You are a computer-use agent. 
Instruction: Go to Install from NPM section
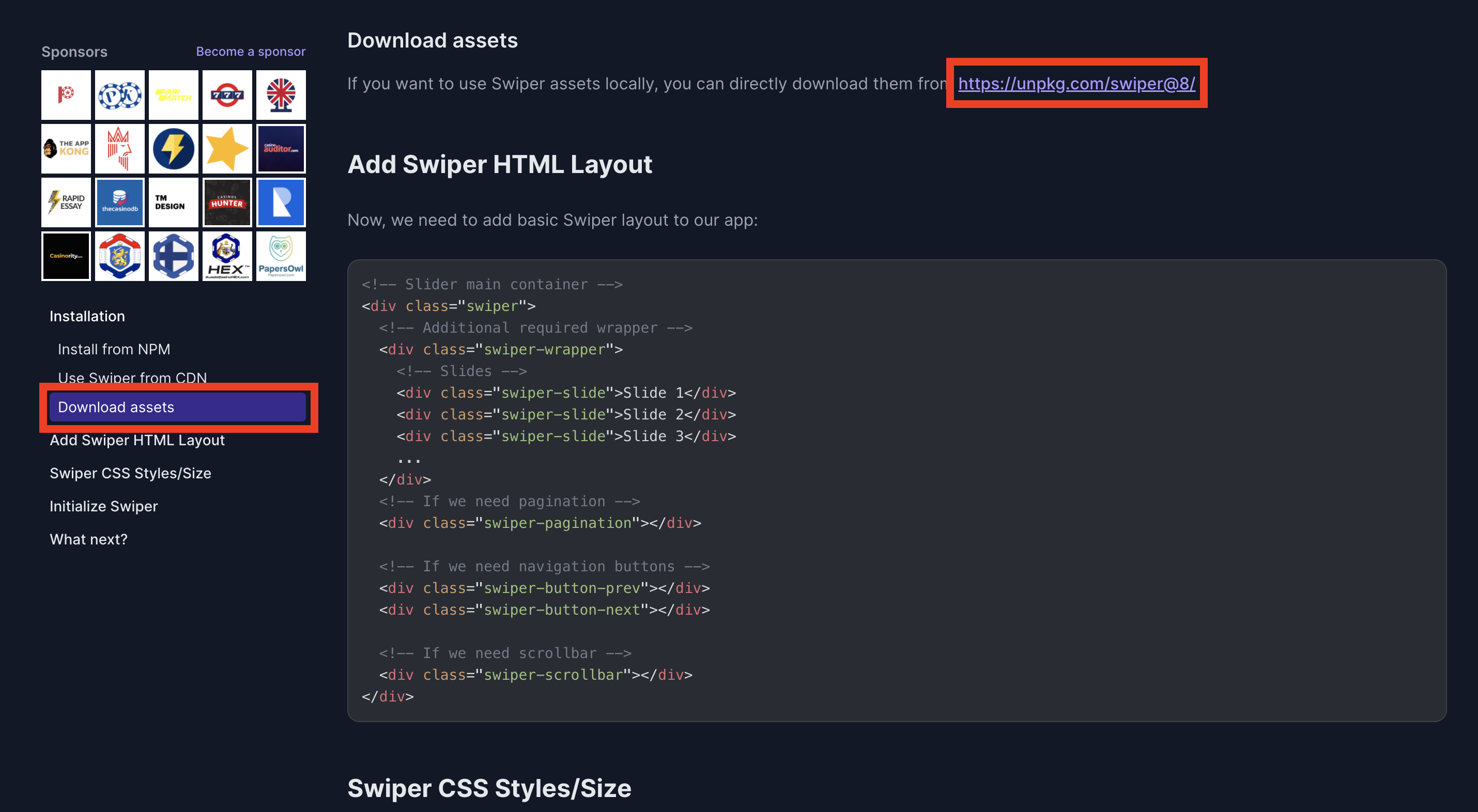coord(114,349)
